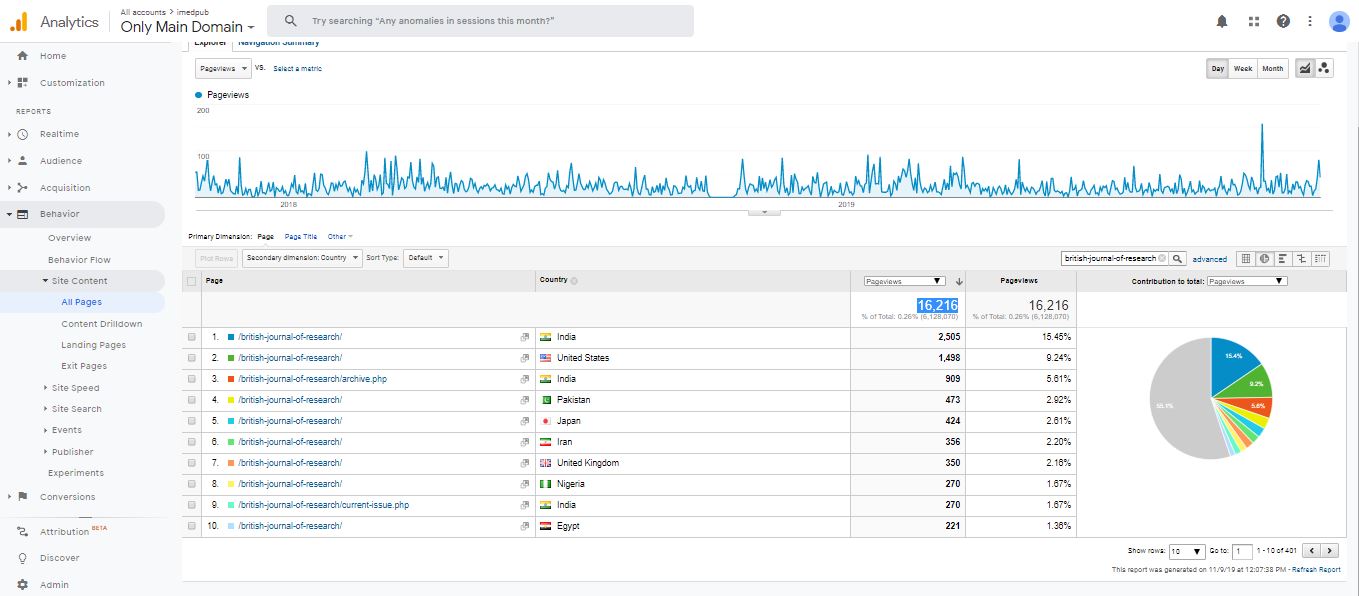Screen dimensions: 1359x596
Task: Click the search magnifier beside the table filter
Action: (1178, 258)
